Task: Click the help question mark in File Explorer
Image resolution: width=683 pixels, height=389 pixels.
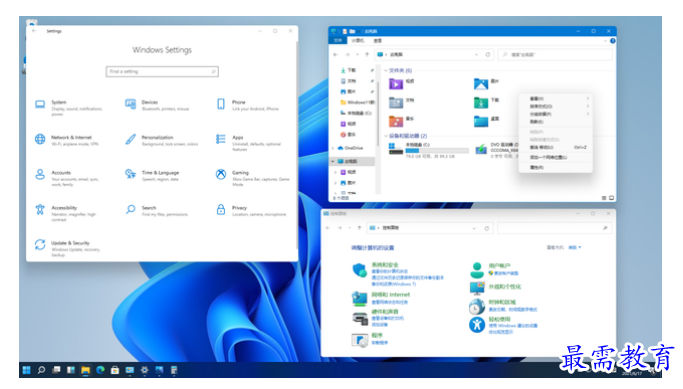Action: (x=612, y=41)
